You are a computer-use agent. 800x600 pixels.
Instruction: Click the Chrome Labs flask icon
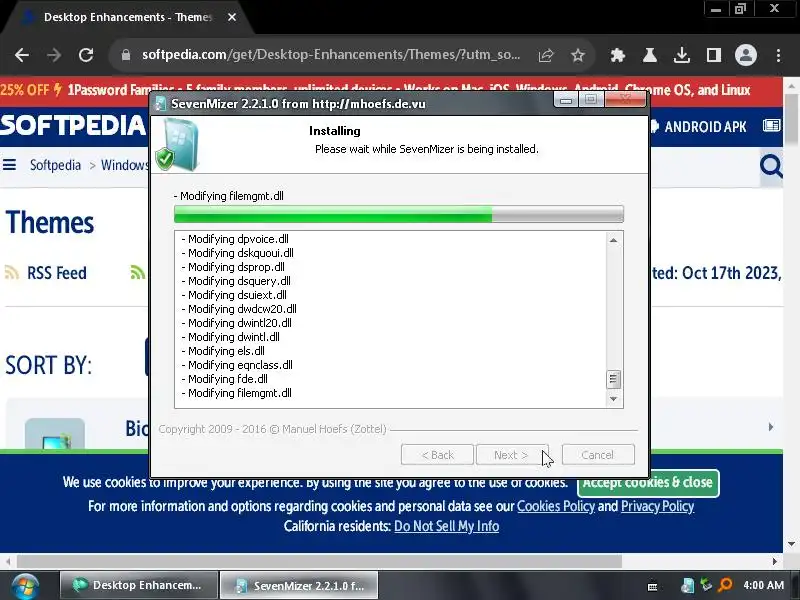[x=649, y=55]
